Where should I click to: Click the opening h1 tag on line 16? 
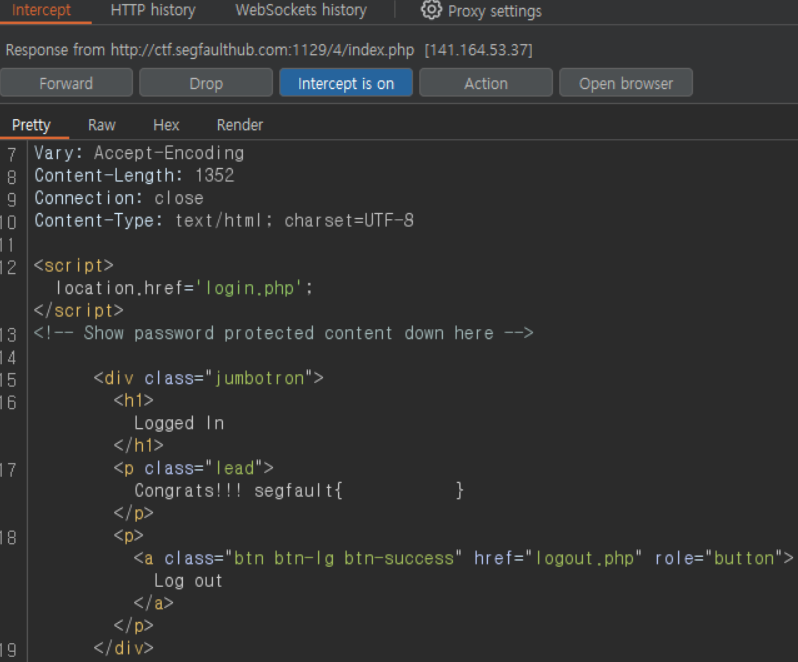pos(133,400)
